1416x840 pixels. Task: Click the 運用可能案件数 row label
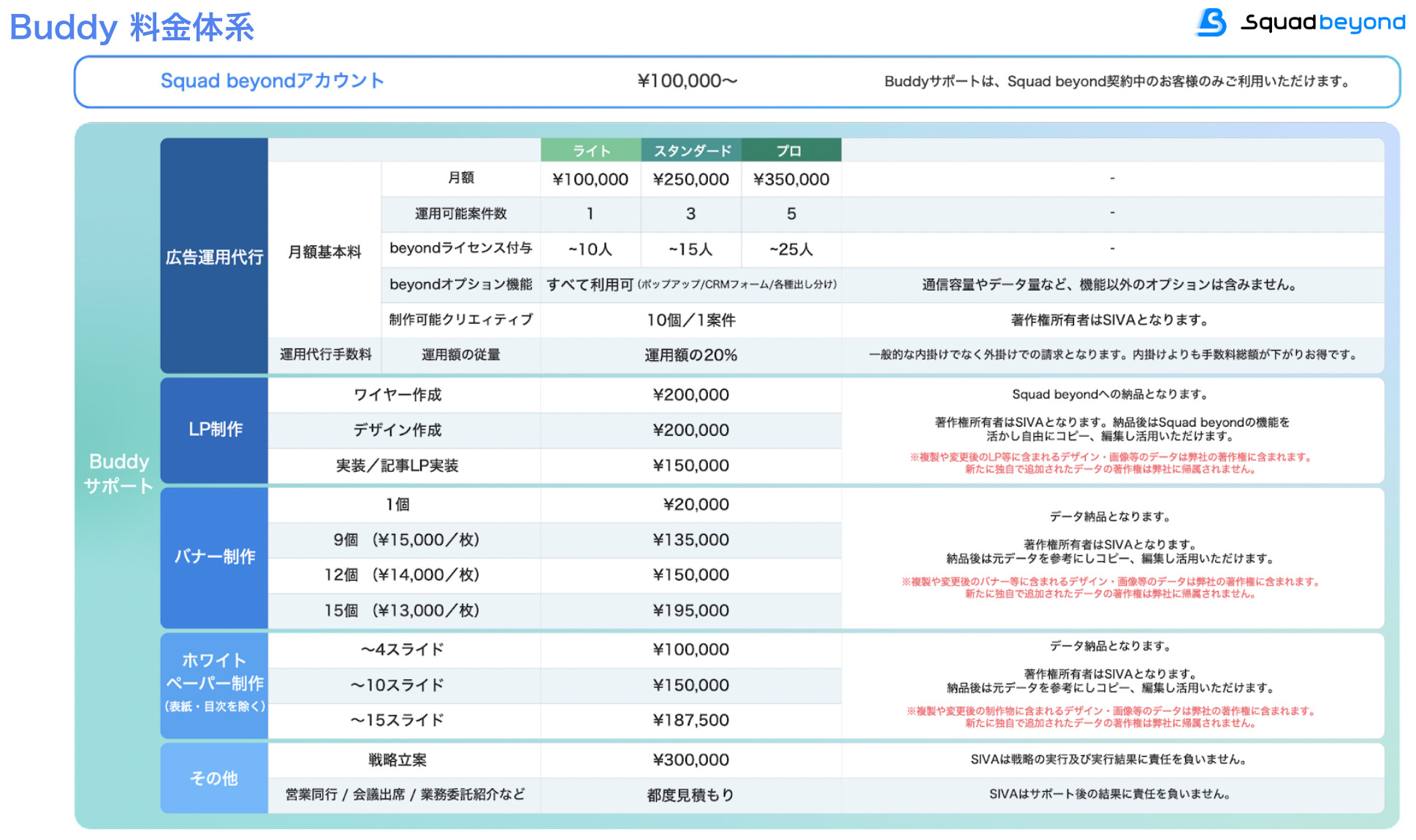[x=461, y=213]
